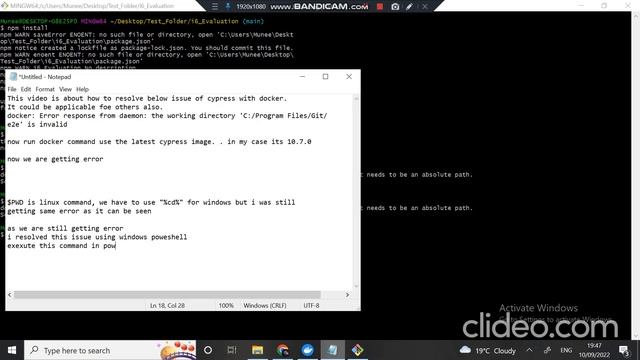This screenshot has height=360, width=640.
Task: Click 'Windows (CRLF)' in Notepad status bar
Action: click(x=264, y=305)
